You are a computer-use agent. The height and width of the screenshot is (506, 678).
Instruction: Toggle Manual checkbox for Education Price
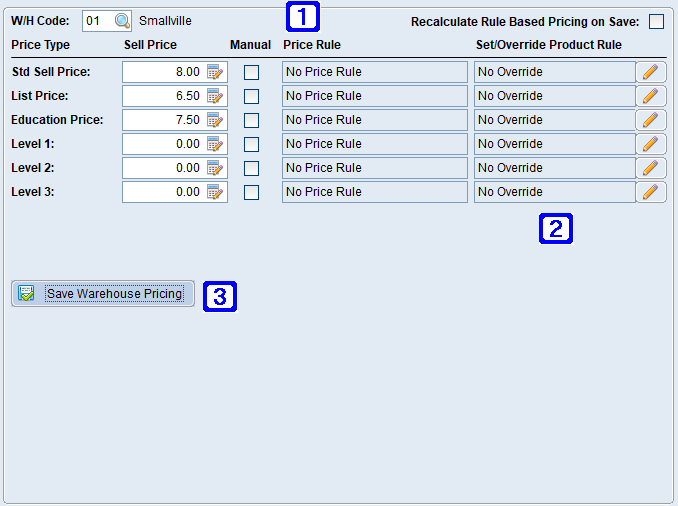click(251, 120)
